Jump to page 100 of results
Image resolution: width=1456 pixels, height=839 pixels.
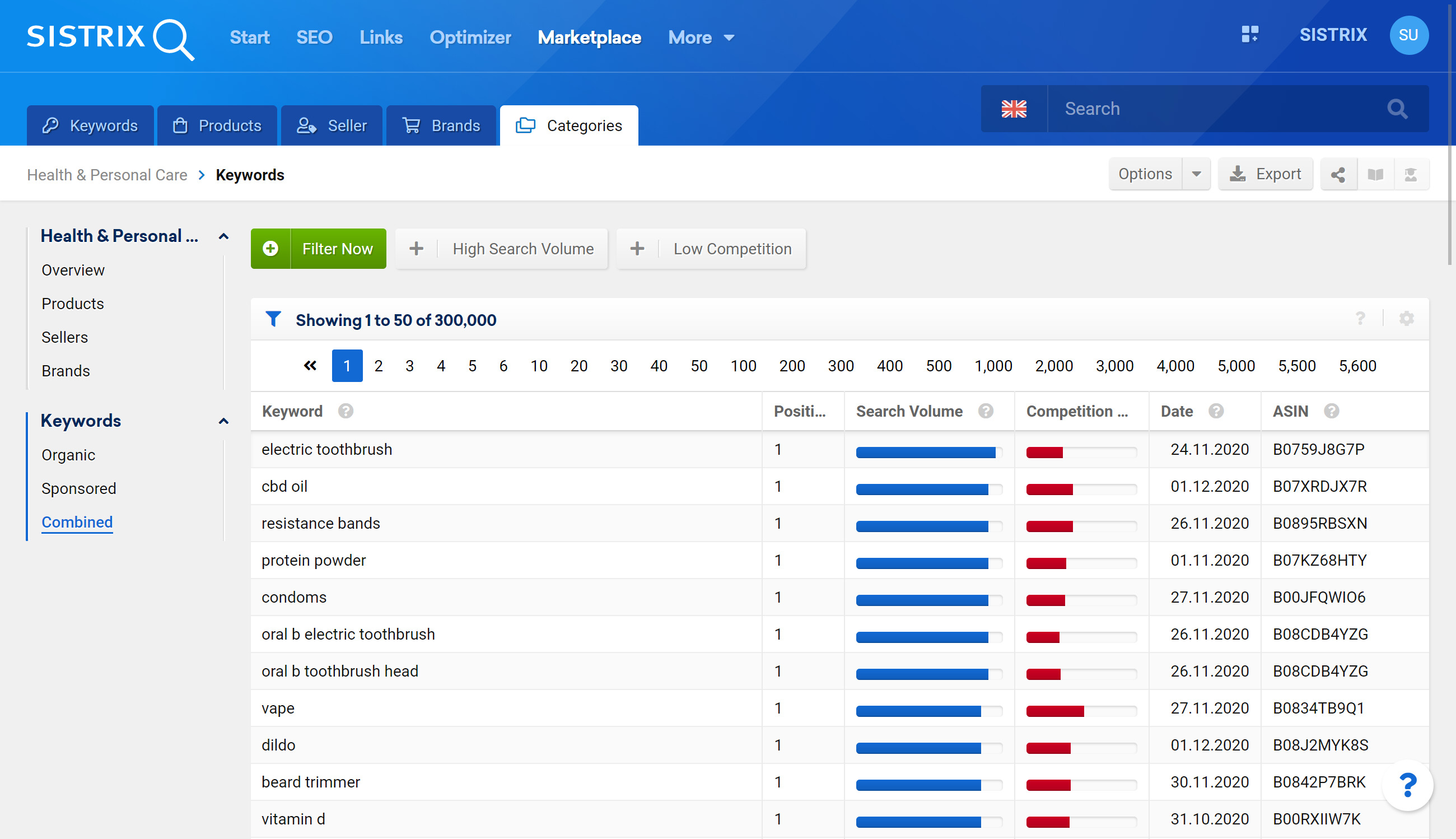click(x=743, y=366)
